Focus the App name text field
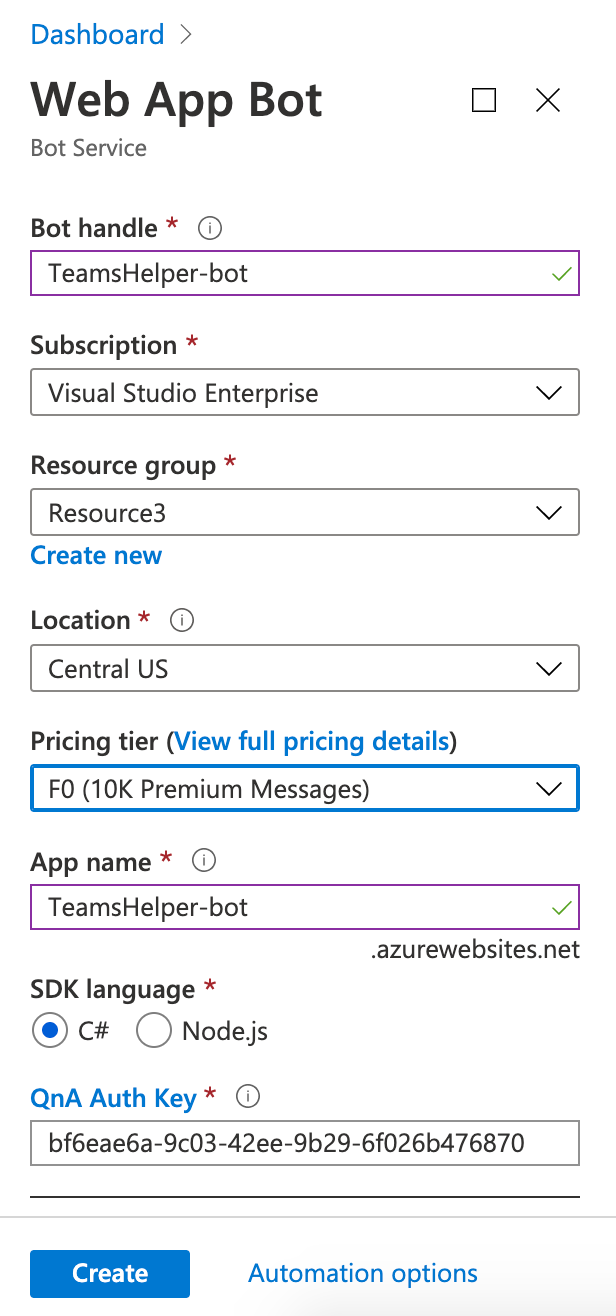Image resolution: width=616 pixels, height=1316 pixels. pyautogui.click(x=305, y=907)
